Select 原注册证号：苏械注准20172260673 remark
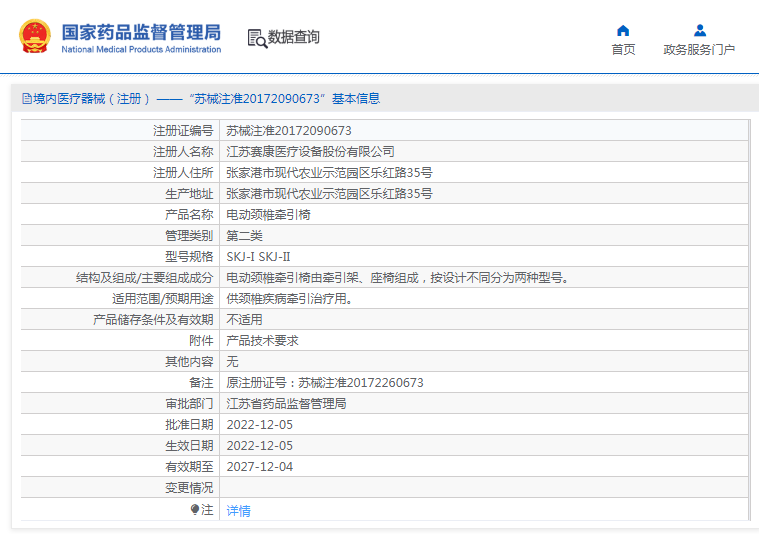 pyautogui.click(x=325, y=383)
